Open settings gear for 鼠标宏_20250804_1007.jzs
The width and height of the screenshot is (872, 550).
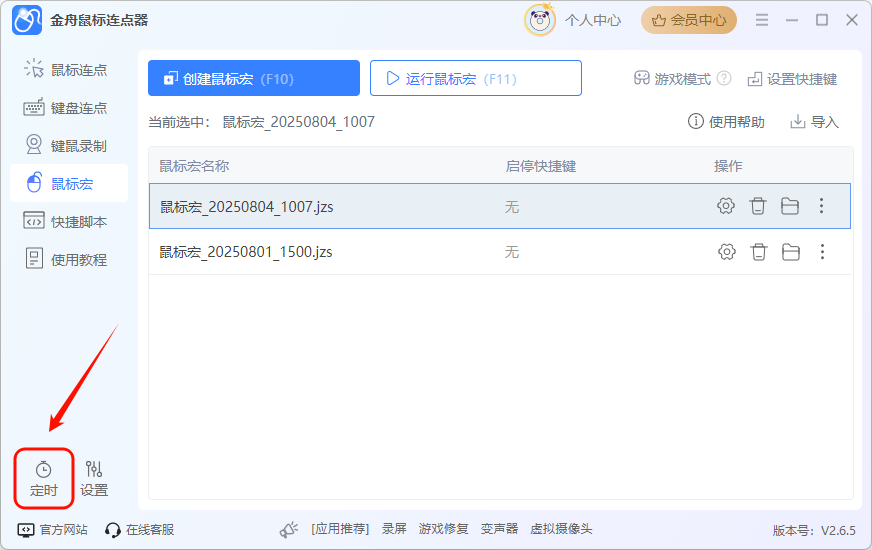[725, 206]
